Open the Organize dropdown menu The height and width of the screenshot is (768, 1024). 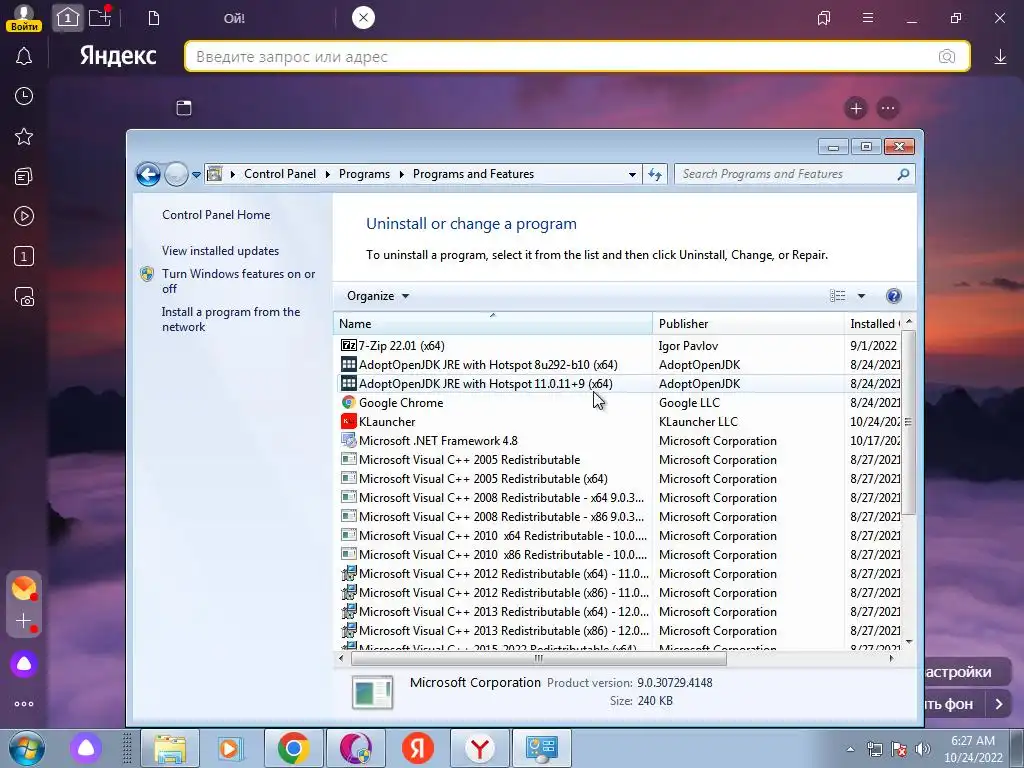coord(377,296)
